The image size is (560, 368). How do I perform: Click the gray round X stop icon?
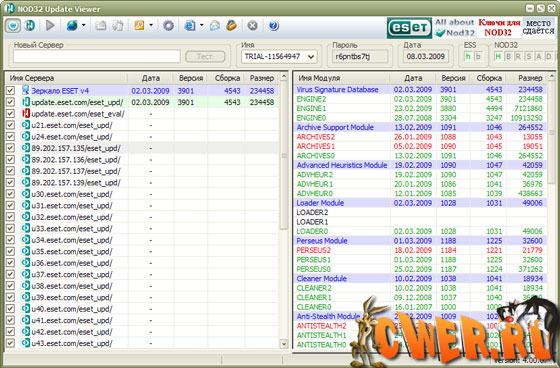[252, 25]
